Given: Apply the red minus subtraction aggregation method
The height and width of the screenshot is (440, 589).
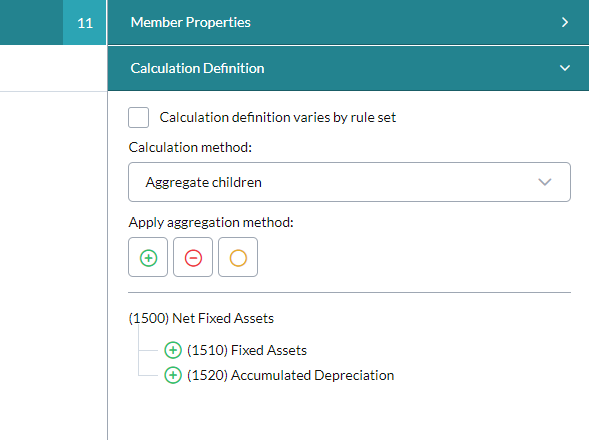Looking at the screenshot, I should pos(193,257).
